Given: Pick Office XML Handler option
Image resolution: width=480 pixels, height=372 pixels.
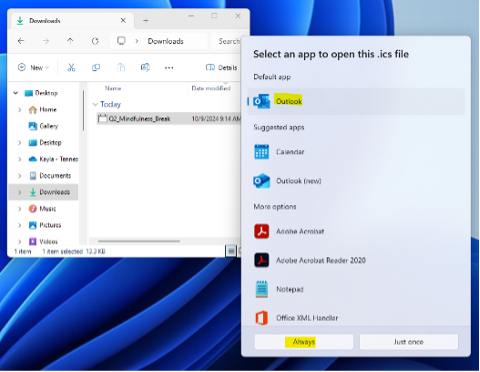Looking at the screenshot, I should coord(356,318).
